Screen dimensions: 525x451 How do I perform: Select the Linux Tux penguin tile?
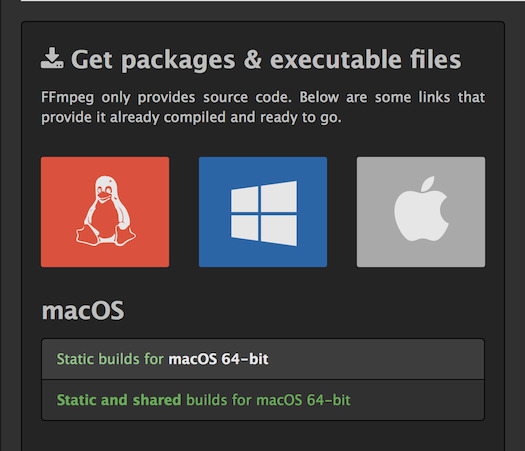[105, 212]
